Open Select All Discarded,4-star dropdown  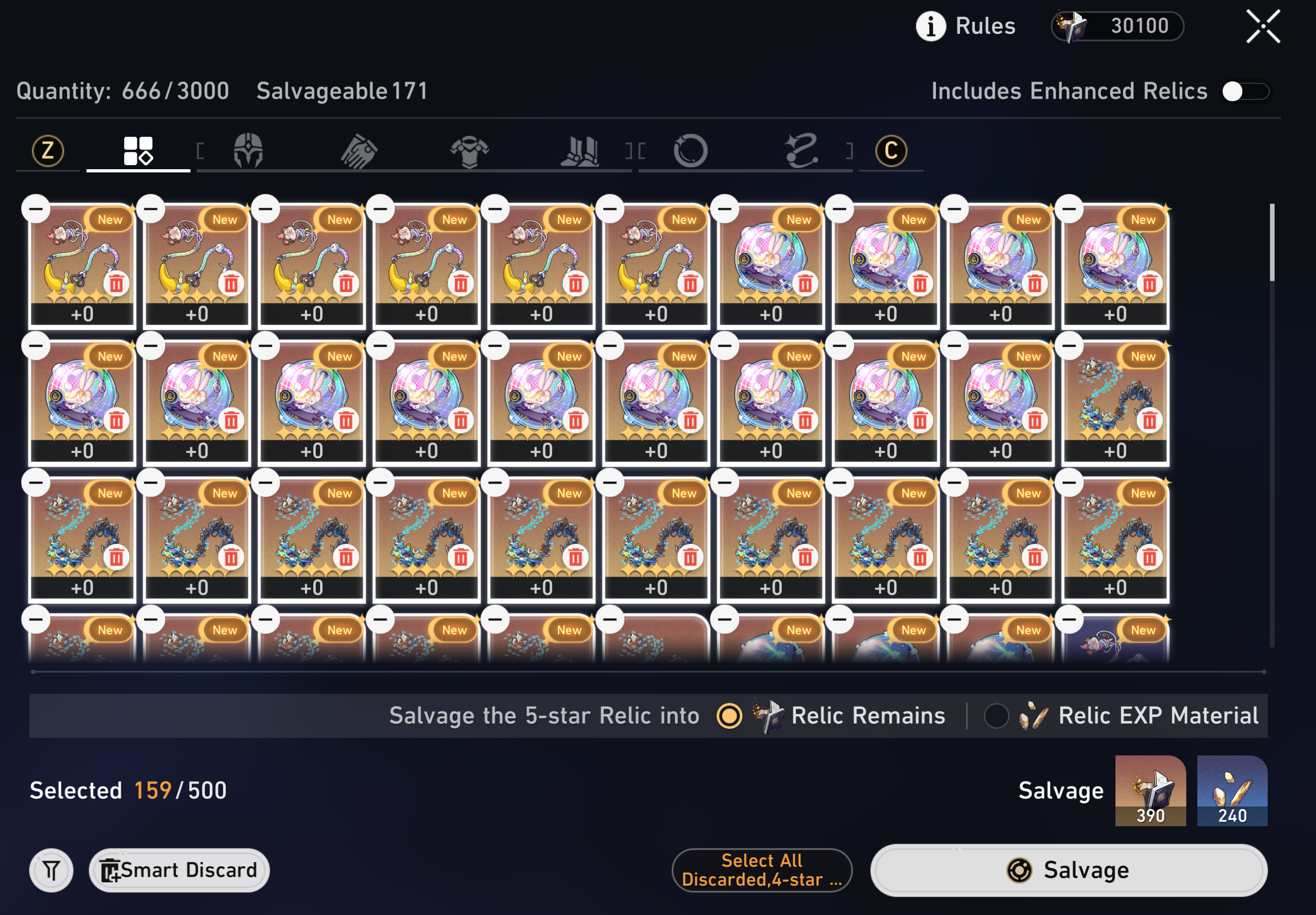[x=762, y=870]
